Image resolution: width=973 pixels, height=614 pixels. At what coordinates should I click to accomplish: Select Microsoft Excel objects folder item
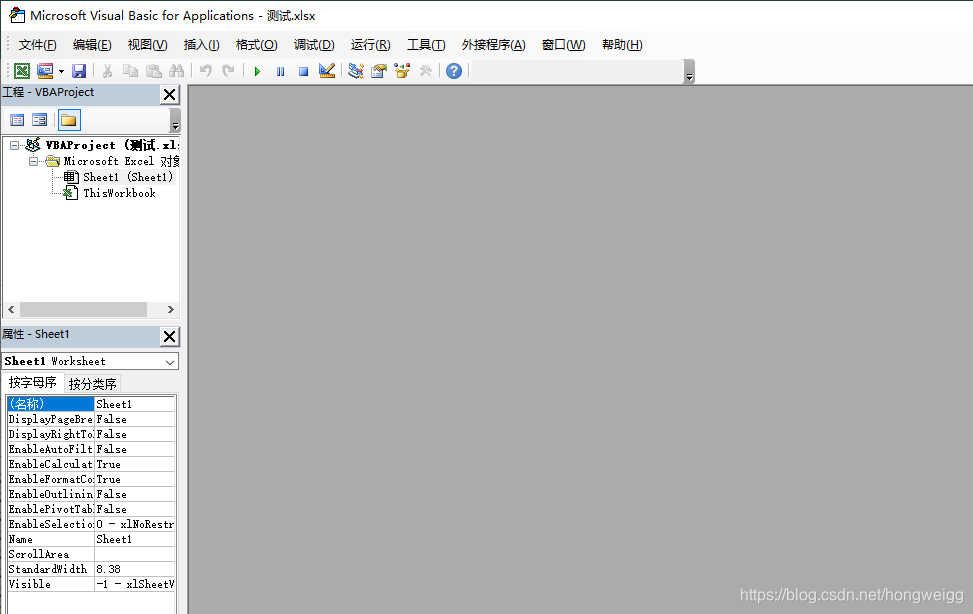[121, 161]
